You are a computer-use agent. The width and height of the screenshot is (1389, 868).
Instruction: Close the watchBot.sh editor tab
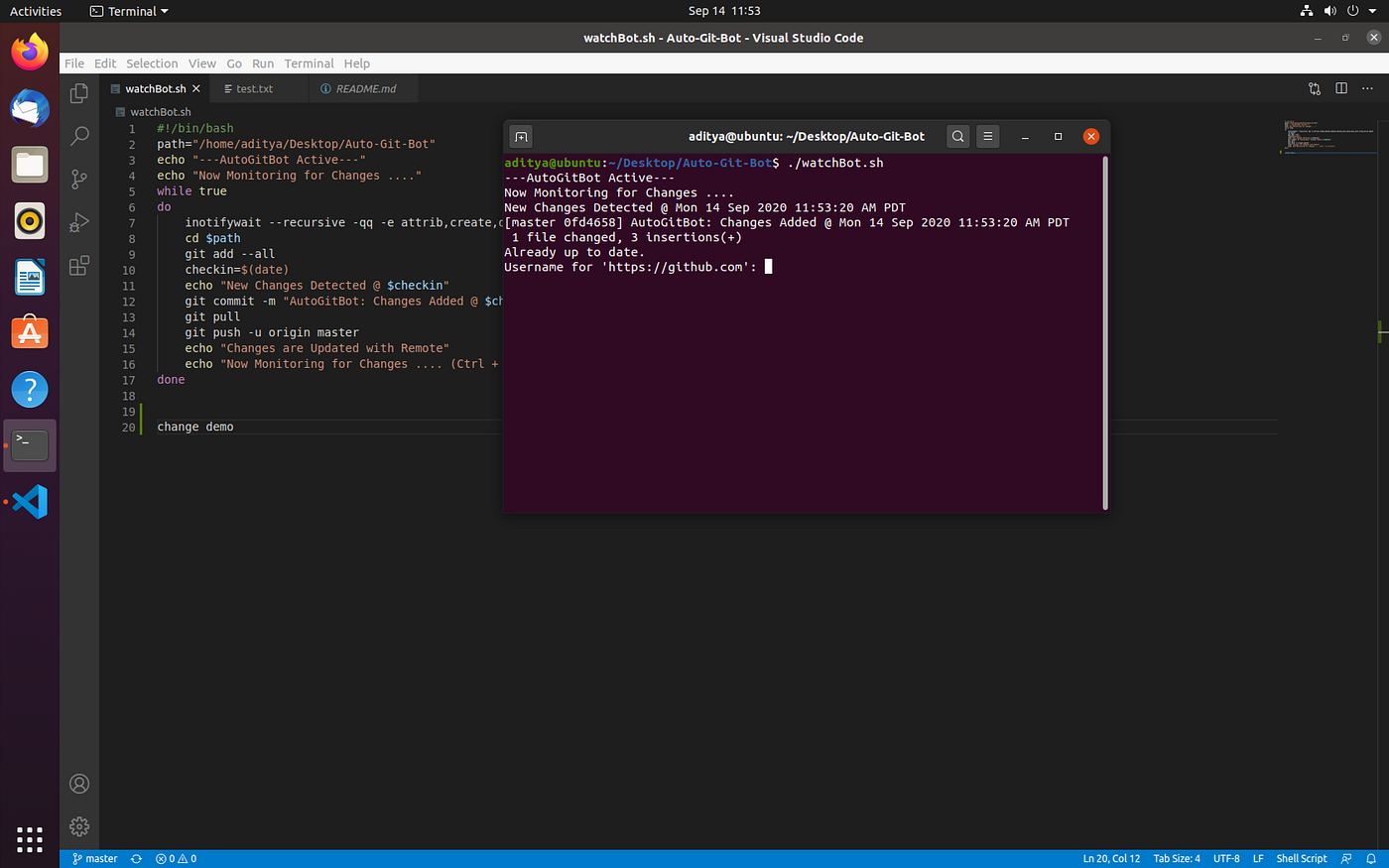196,89
